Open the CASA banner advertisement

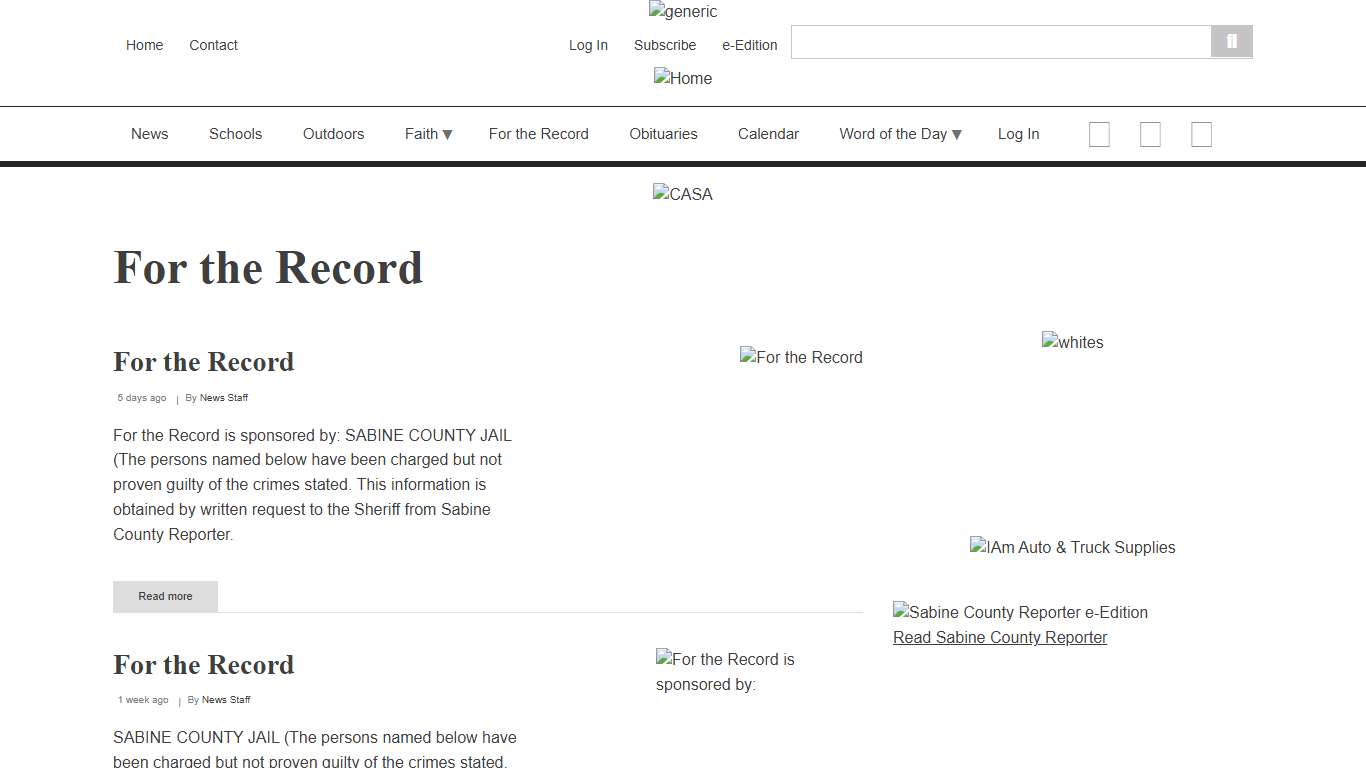[x=683, y=194]
